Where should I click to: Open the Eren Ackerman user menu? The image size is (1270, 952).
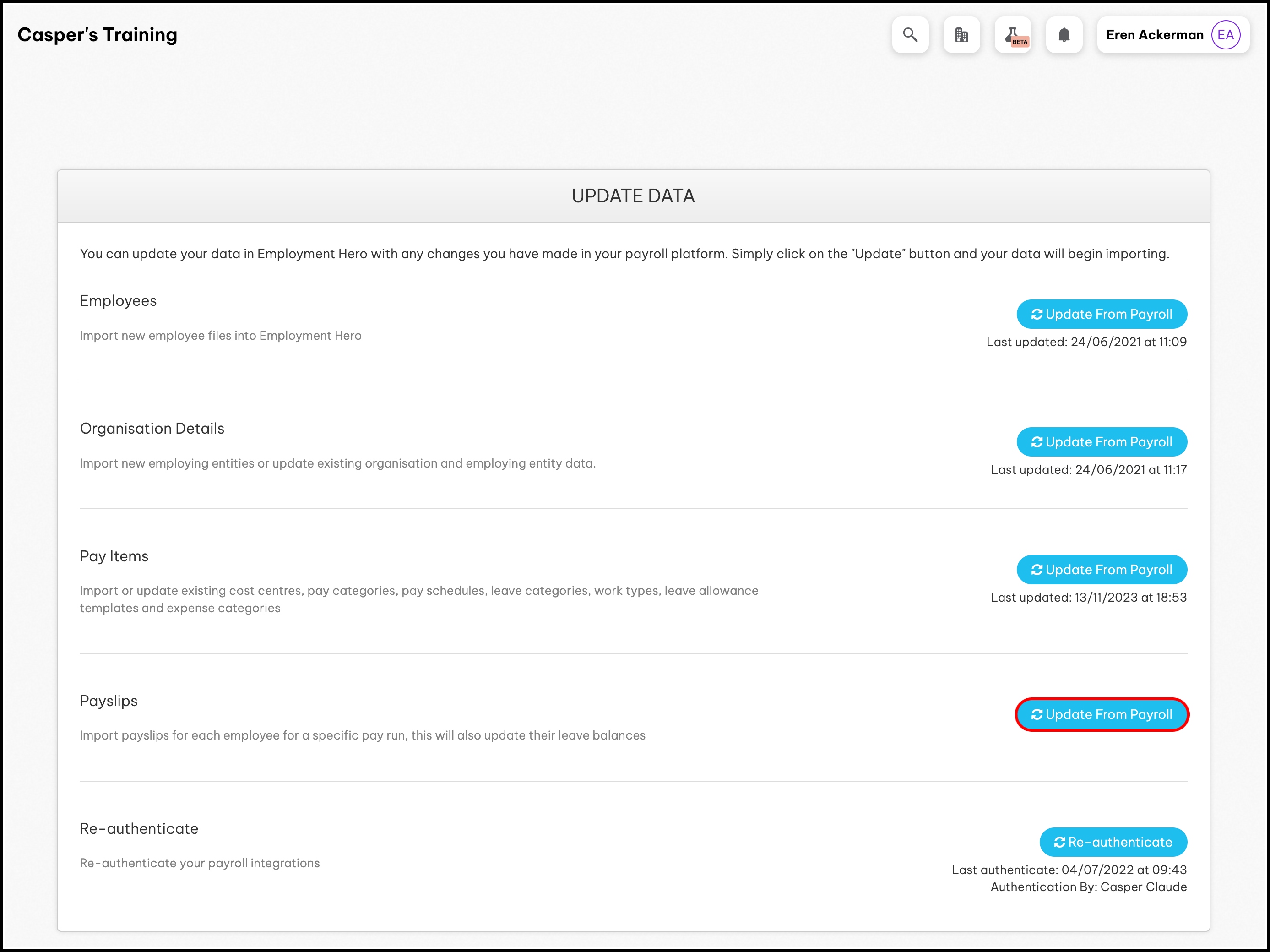click(x=1154, y=35)
